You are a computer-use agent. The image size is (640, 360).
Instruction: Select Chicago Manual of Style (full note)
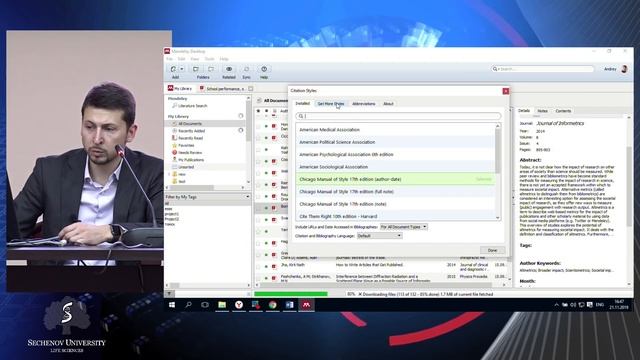[395, 191]
